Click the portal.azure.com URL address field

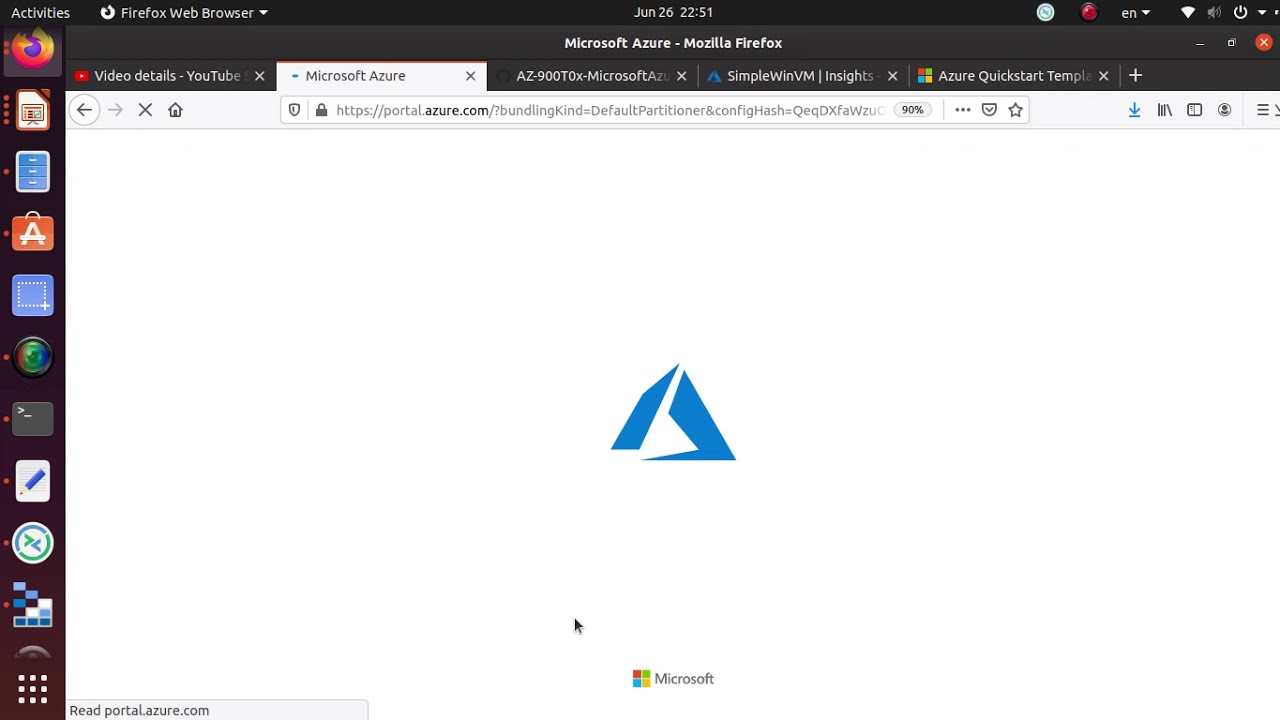[x=610, y=110]
